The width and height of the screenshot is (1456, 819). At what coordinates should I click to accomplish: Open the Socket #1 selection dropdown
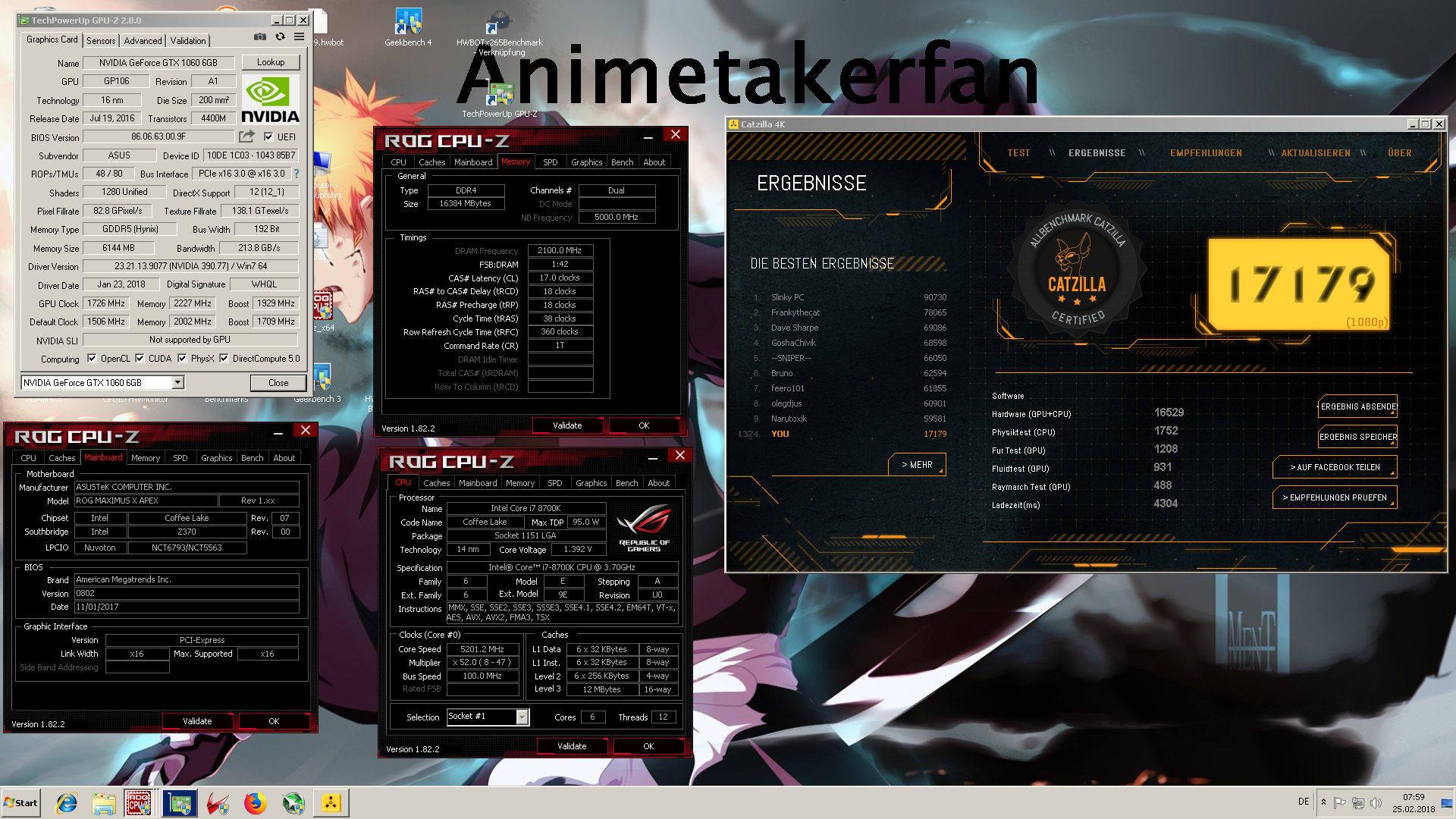pos(522,717)
